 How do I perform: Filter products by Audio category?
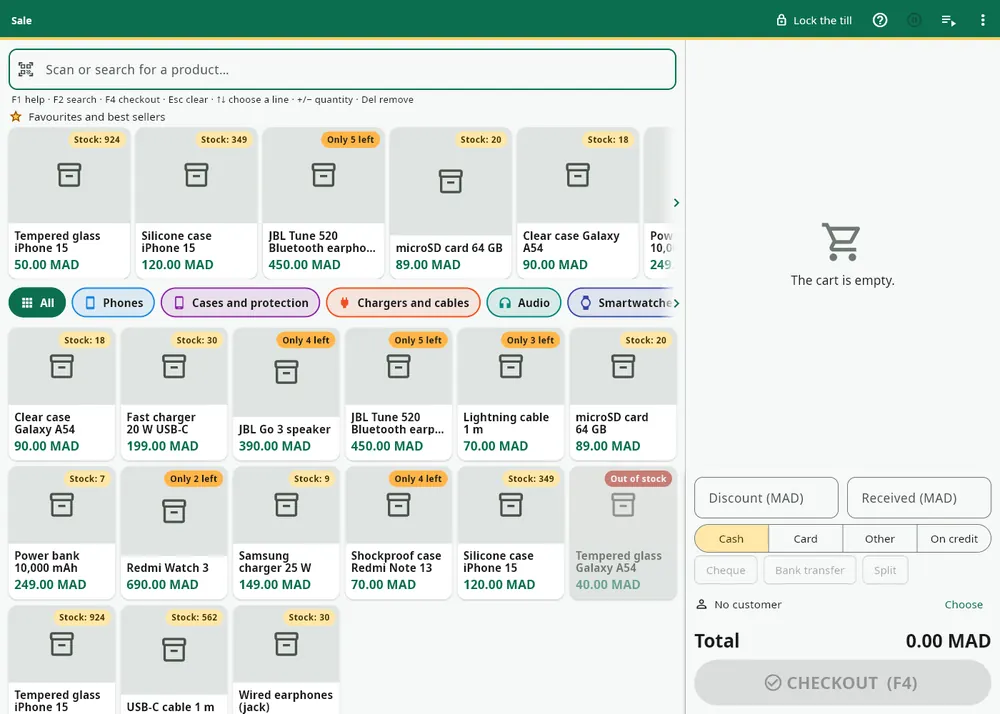[524, 303]
